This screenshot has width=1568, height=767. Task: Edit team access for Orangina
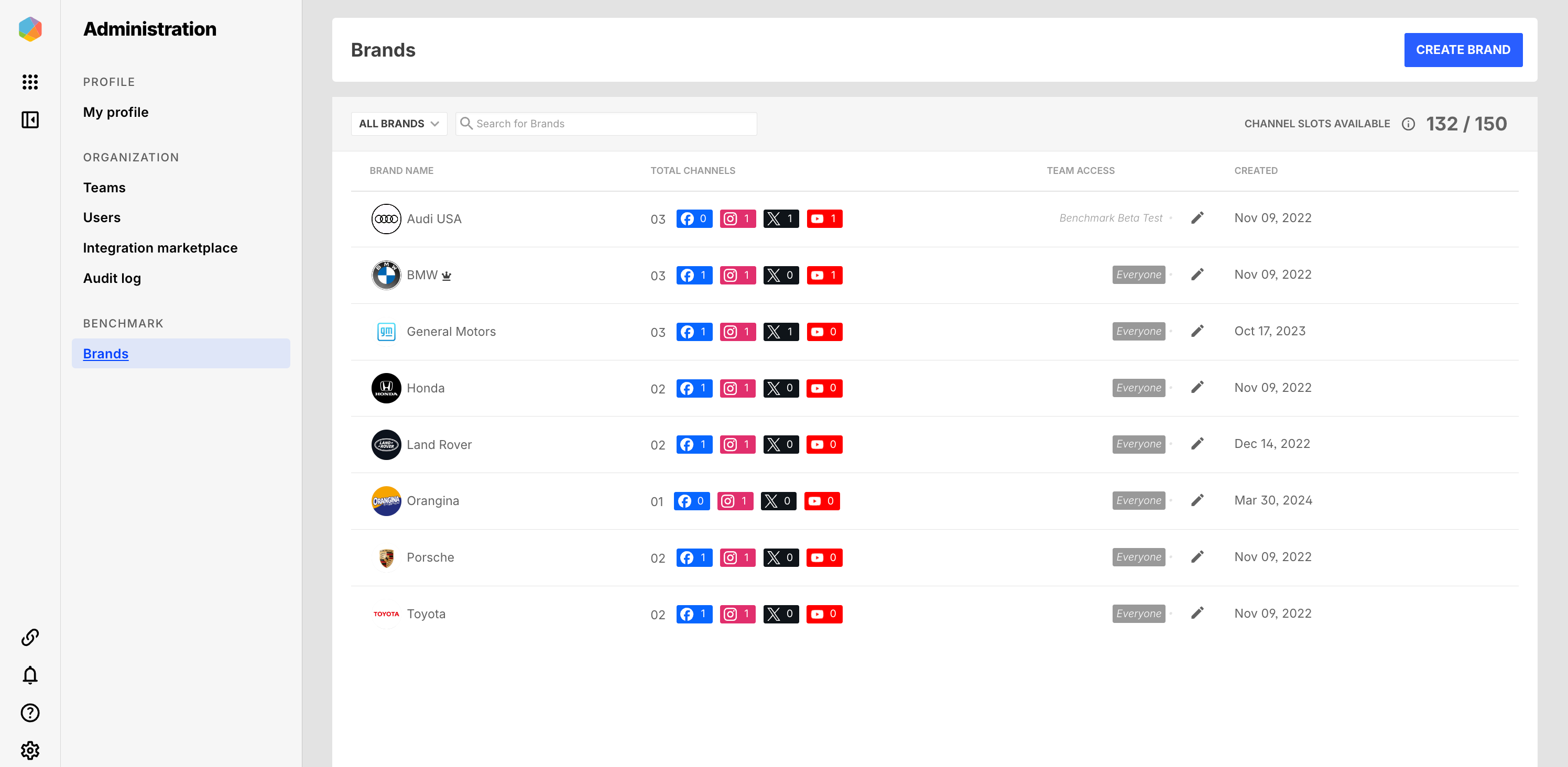[x=1197, y=500]
